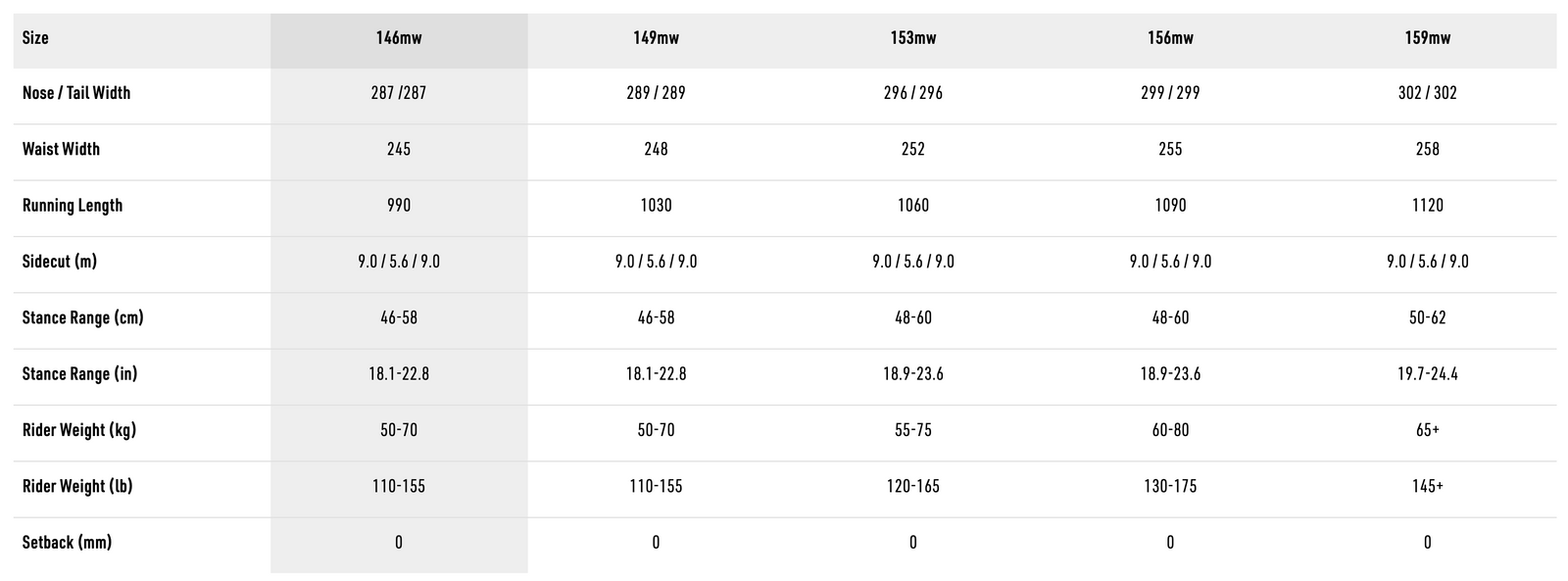
Task: Select the Sidecut (m) row label
Action: point(60,262)
